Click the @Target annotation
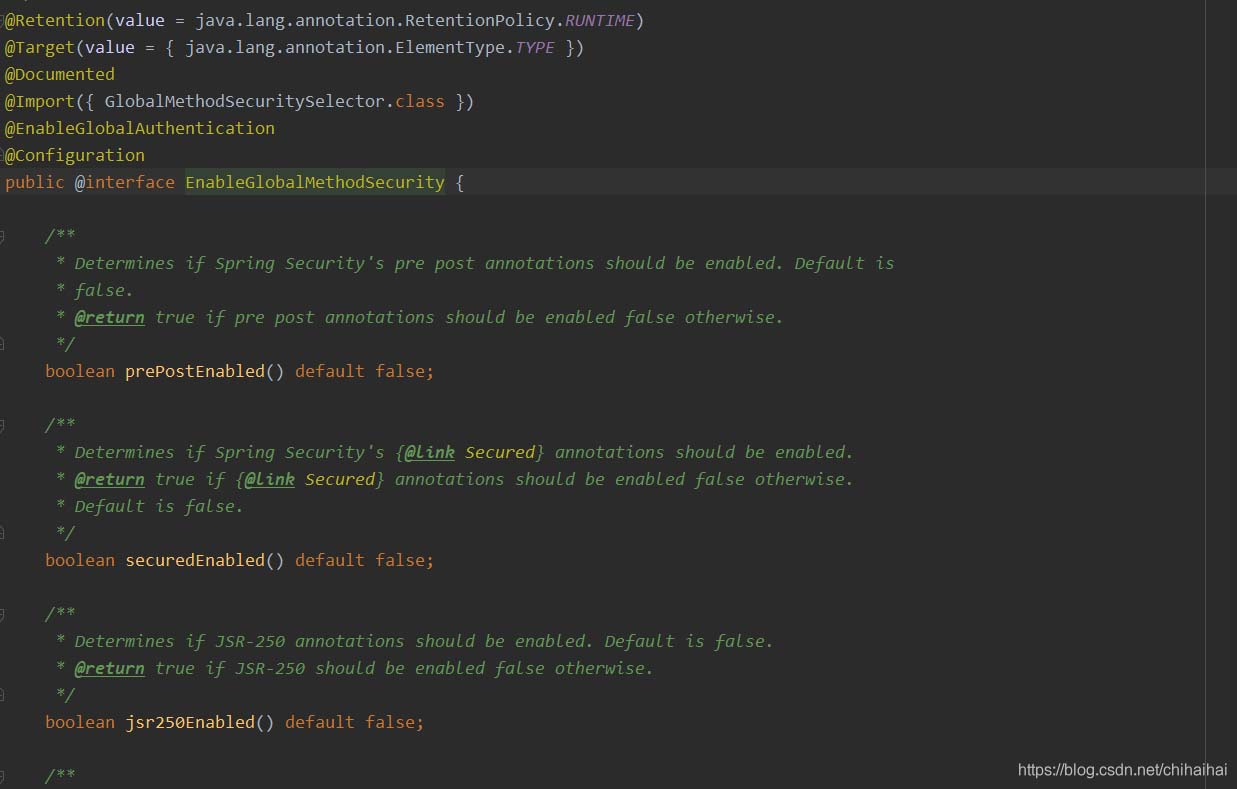 coord(40,47)
